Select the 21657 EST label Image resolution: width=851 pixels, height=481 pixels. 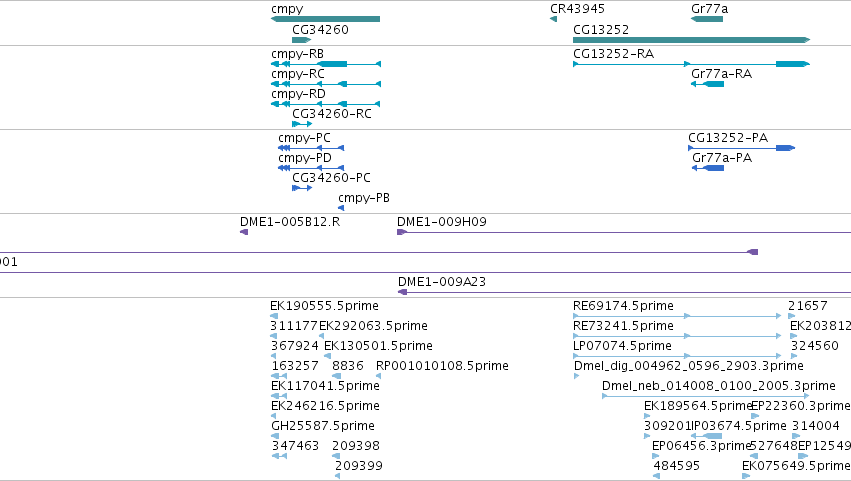pyautogui.click(x=808, y=306)
